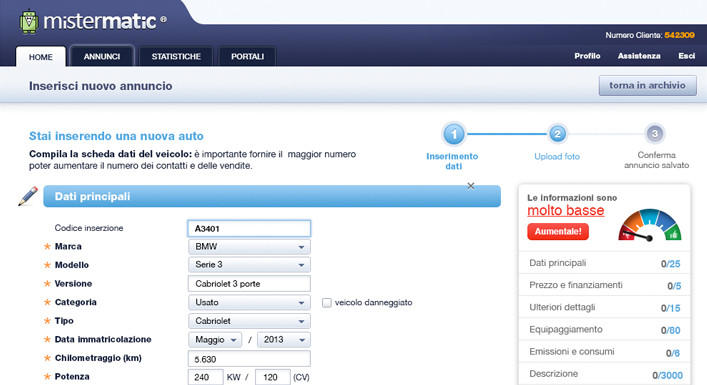Click the Conferma annuncio salvato label
This screenshot has height=385, width=707.
point(656,160)
